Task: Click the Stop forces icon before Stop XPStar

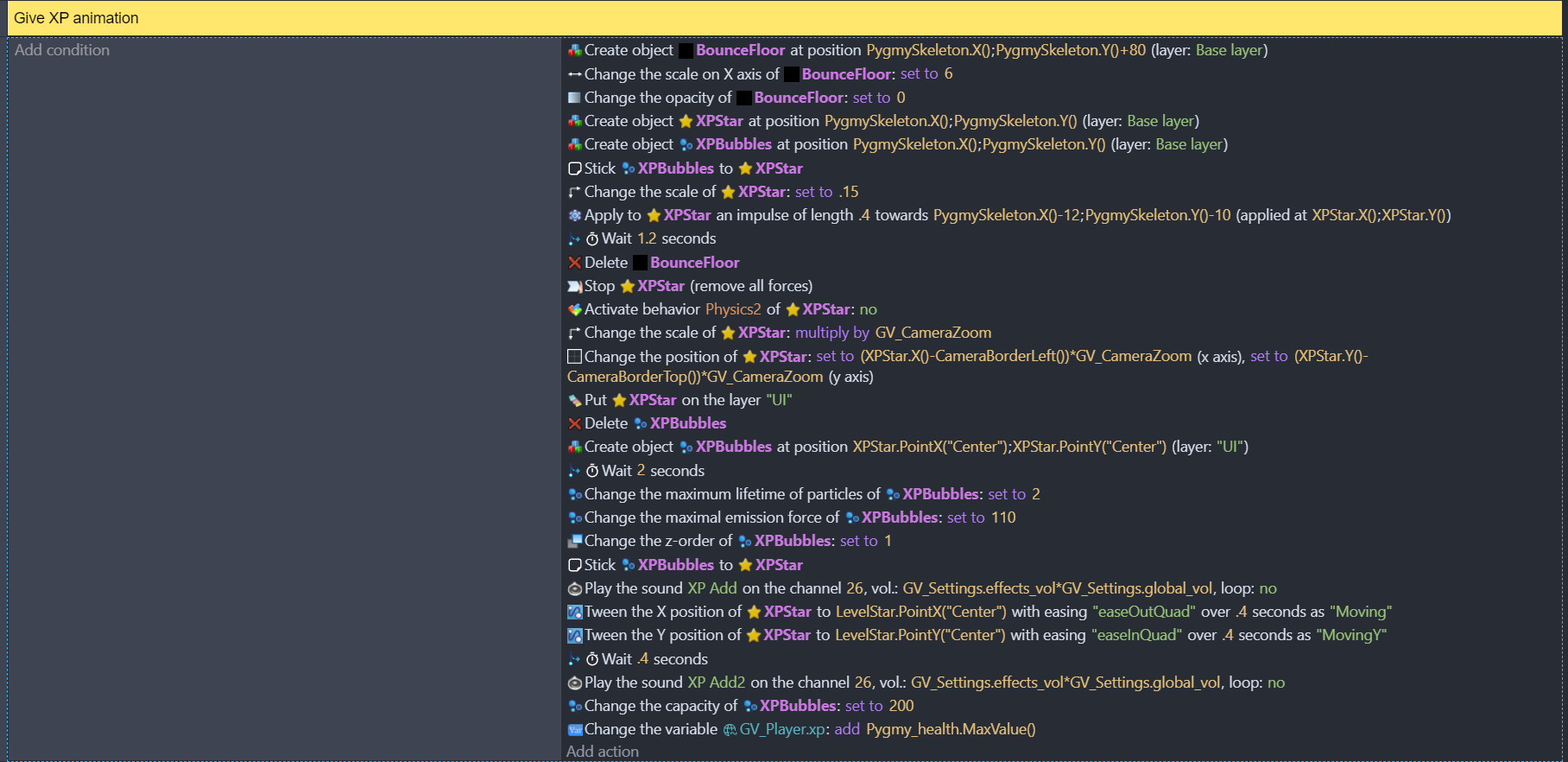Action: (574, 286)
